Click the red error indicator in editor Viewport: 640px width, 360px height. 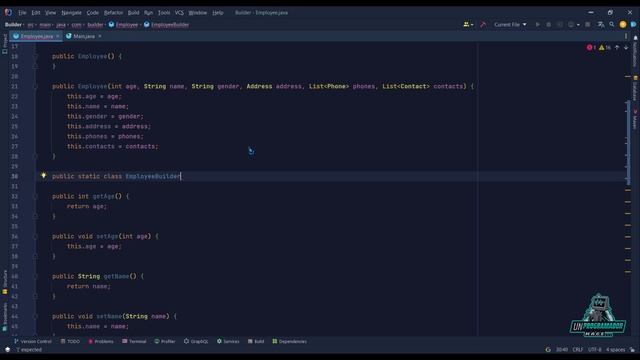point(591,48)
